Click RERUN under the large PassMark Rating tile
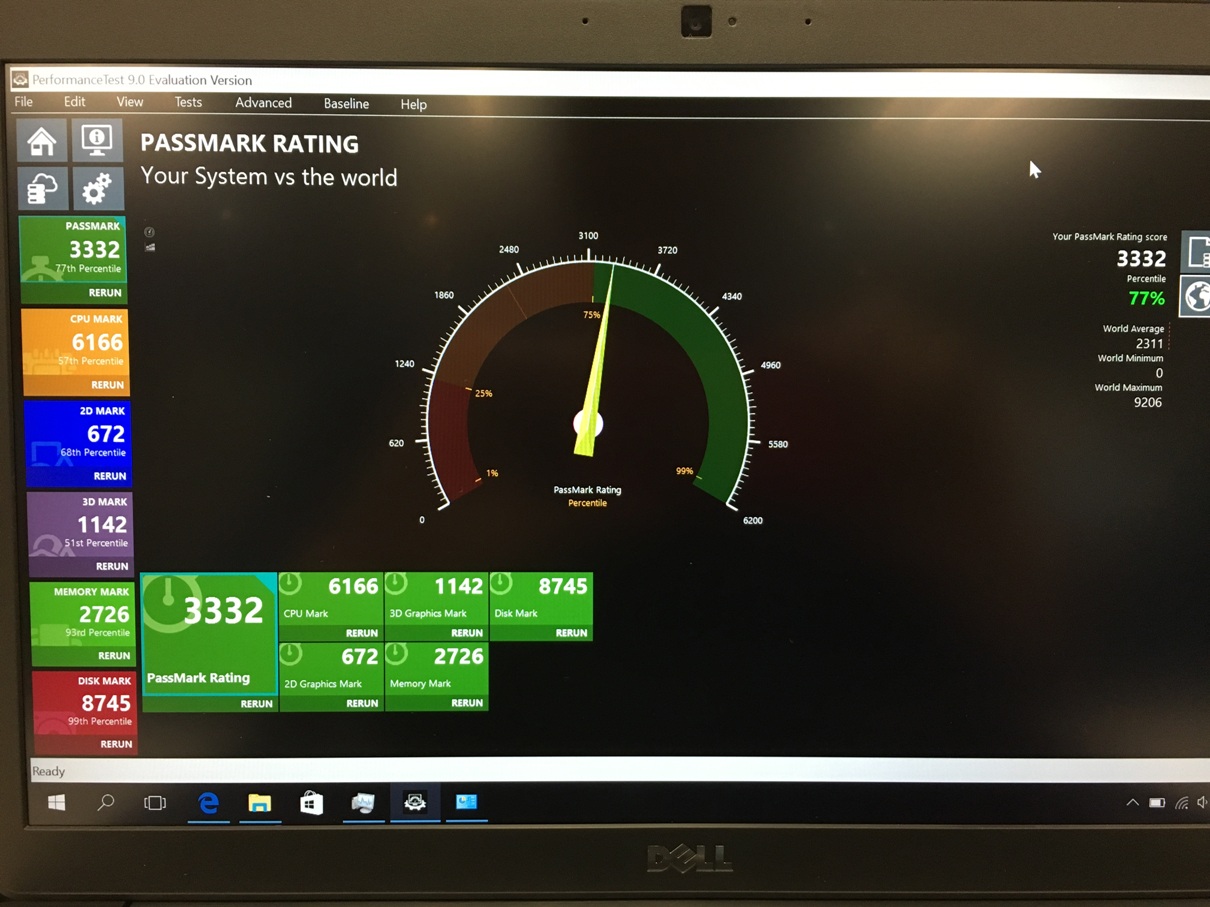Screen dimensions: 1210x907 coord(256,704)
